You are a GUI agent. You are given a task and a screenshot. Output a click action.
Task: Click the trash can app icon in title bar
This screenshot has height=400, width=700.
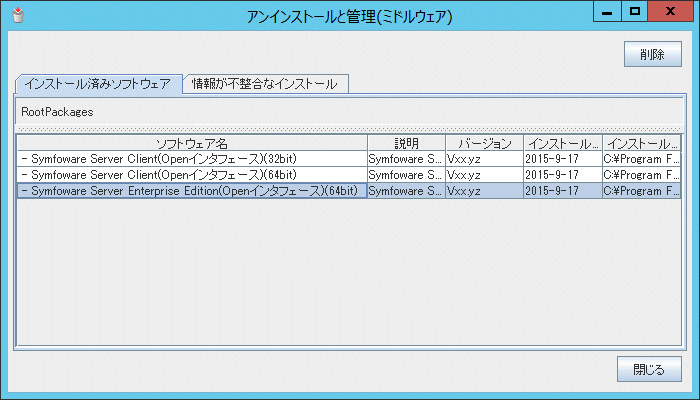click(18, 15)
